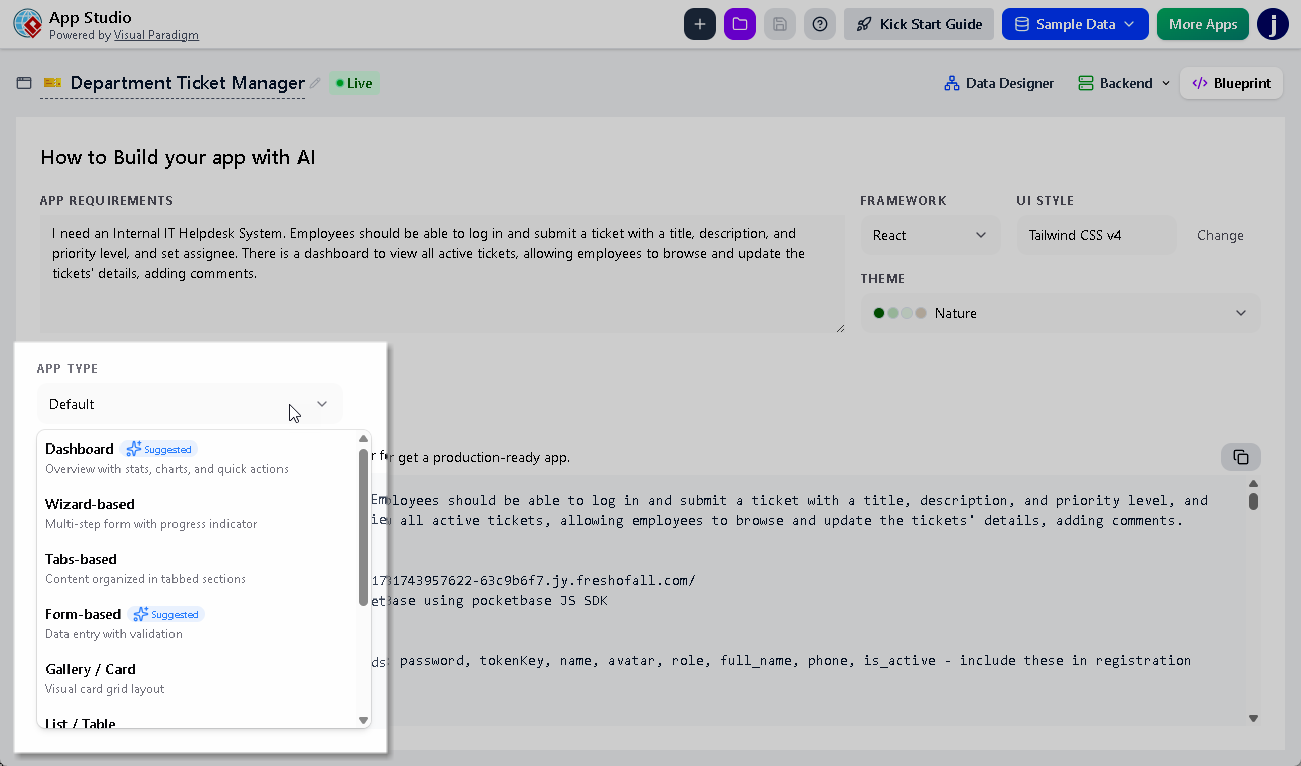Click the plus new app button
1301x766 pixels.
pos(700,24)
